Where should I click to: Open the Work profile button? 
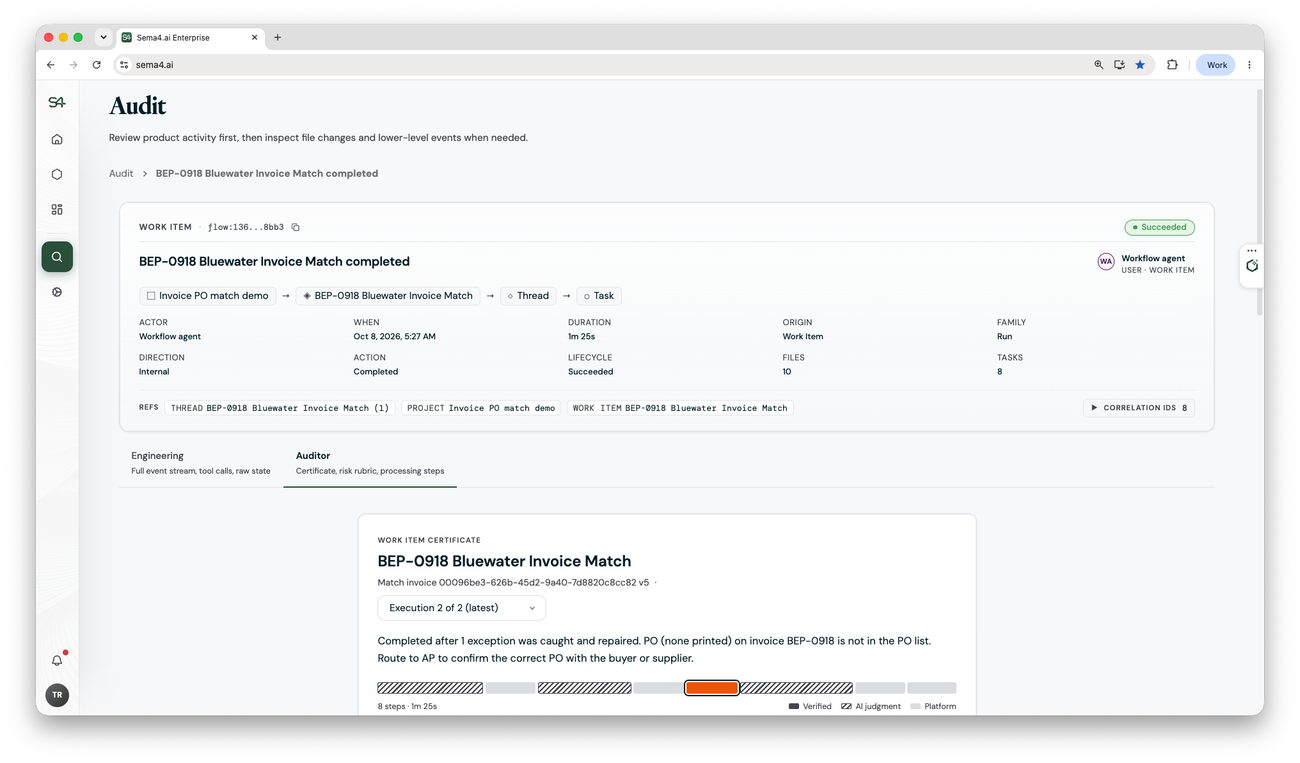(1216, 65)
